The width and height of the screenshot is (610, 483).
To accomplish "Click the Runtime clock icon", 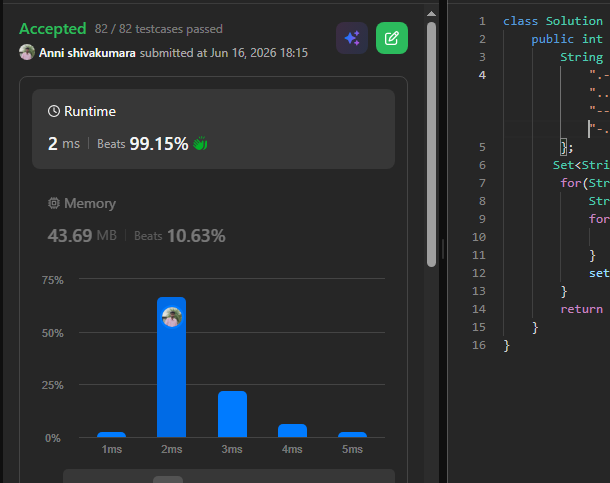I will click(x=54, y=111).
